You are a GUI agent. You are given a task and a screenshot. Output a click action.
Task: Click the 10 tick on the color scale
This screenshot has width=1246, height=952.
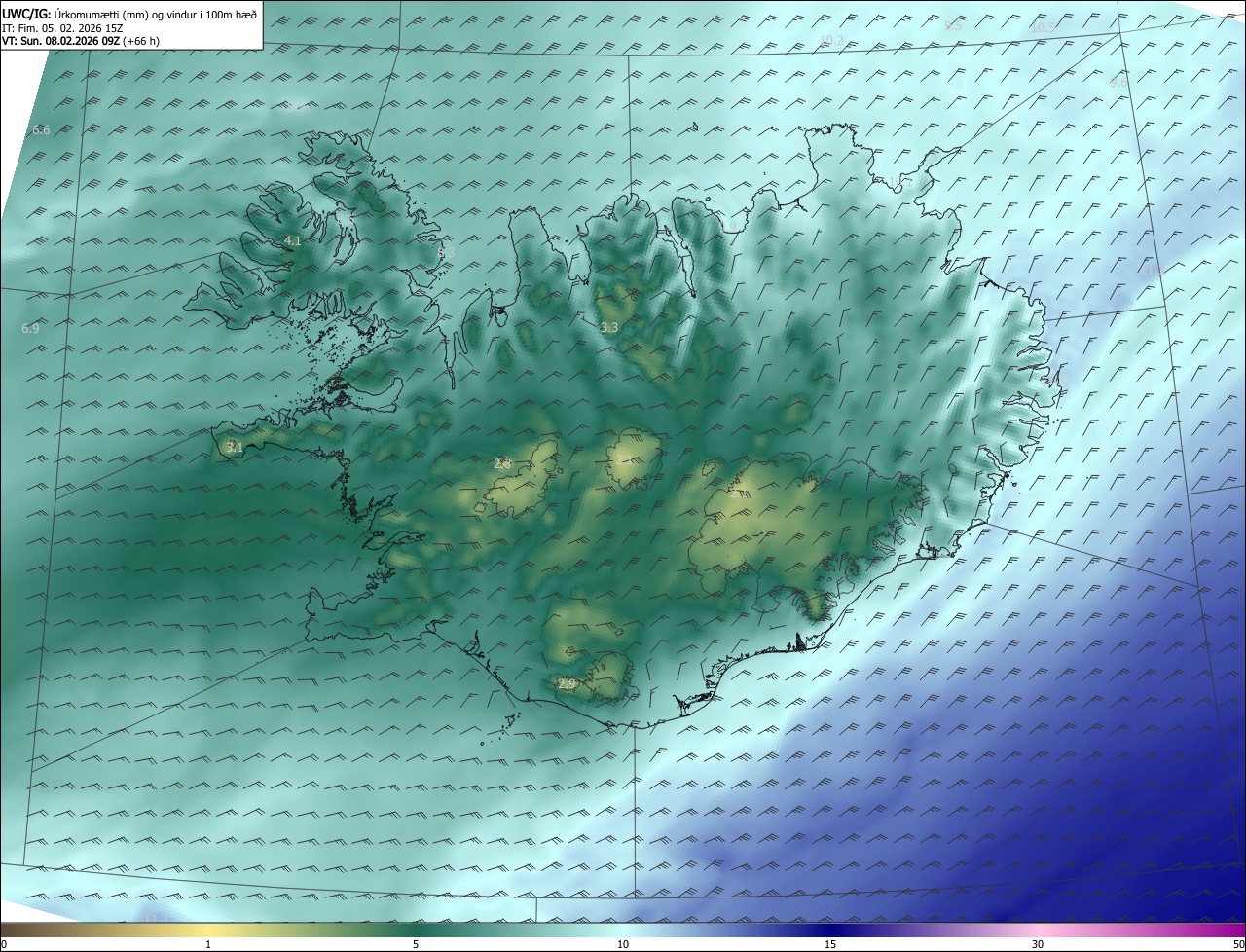[x=623, y=945]
